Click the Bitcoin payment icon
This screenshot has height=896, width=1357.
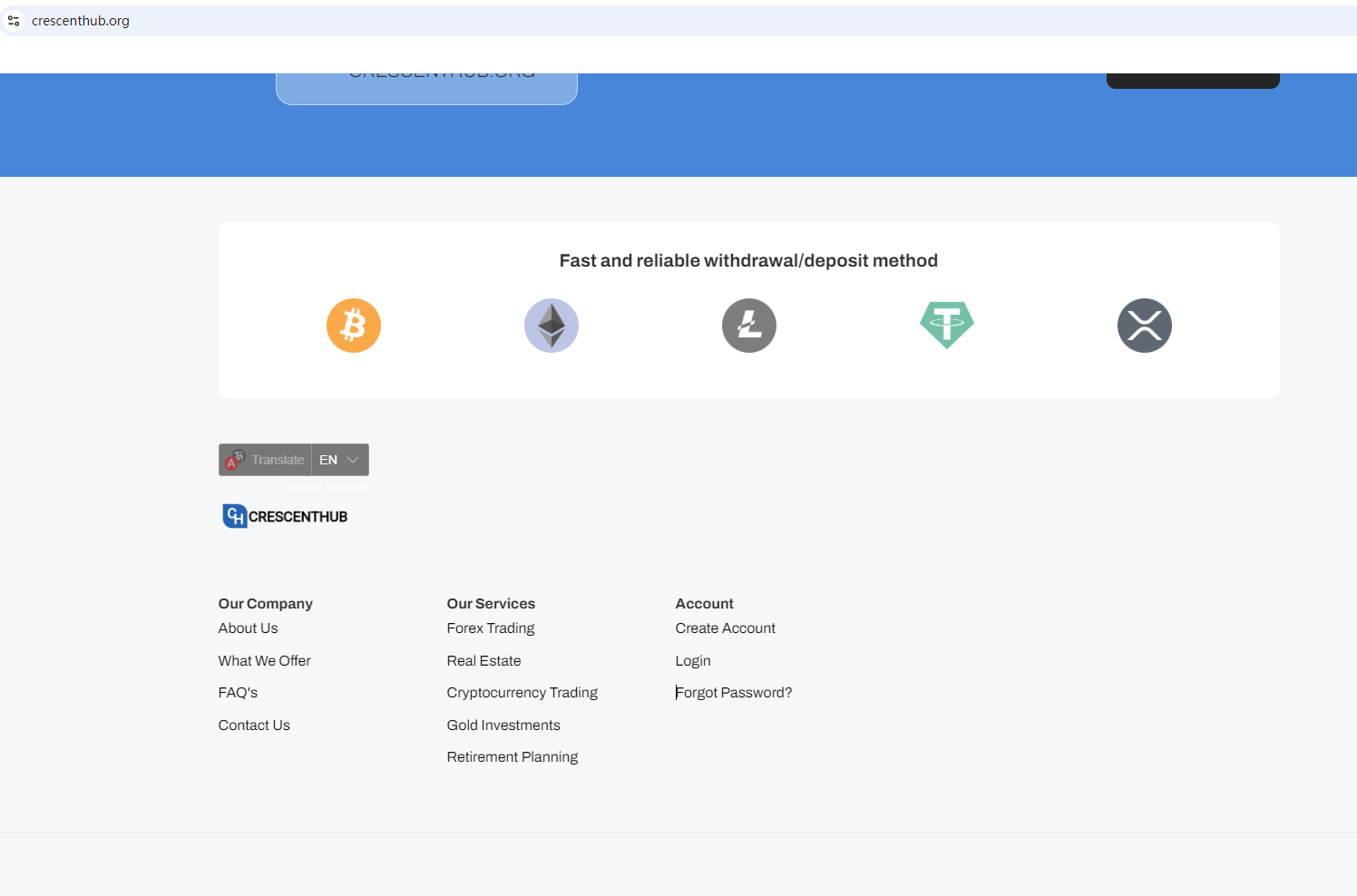(x=354, y=326)
